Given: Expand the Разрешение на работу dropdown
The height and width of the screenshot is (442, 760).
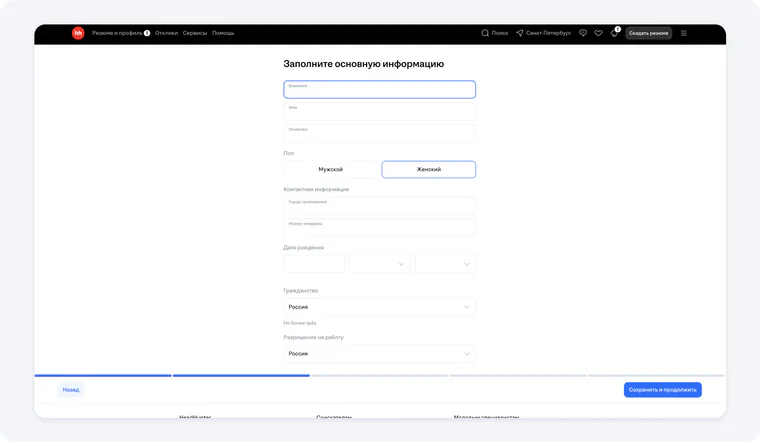Looking at the screenshot, I should pyautogui.click(x=380, y=354).
